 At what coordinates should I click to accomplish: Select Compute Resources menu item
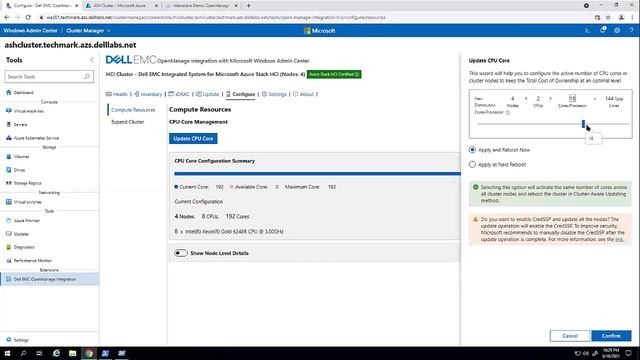pyautogui.click(x=133, y=110)
